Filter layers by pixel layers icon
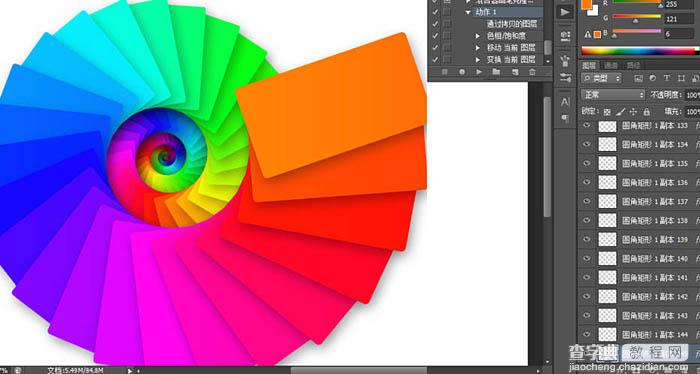 coord(638,78)
